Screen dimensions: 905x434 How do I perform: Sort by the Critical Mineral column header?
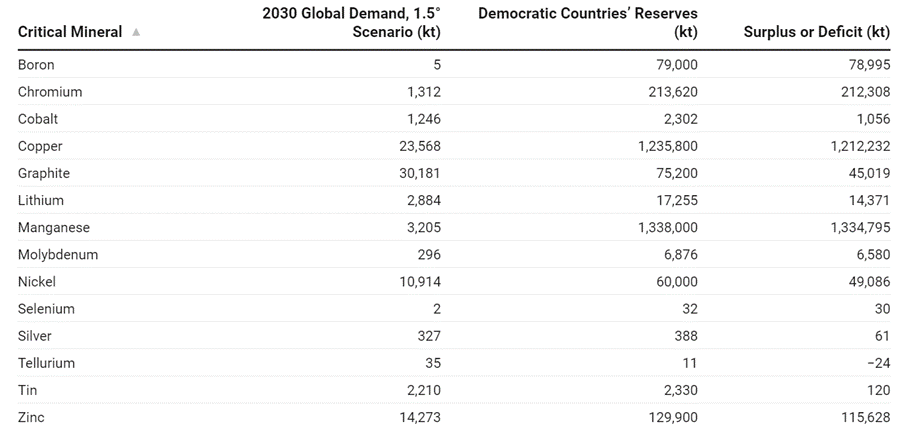[x=70, y=32]
